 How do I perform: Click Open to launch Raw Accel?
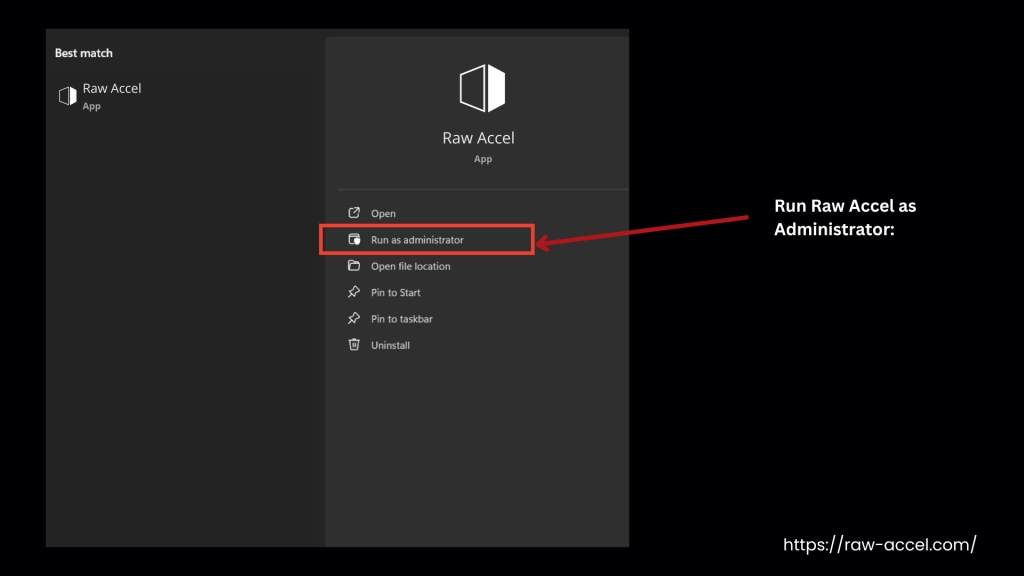click(385, 212)
